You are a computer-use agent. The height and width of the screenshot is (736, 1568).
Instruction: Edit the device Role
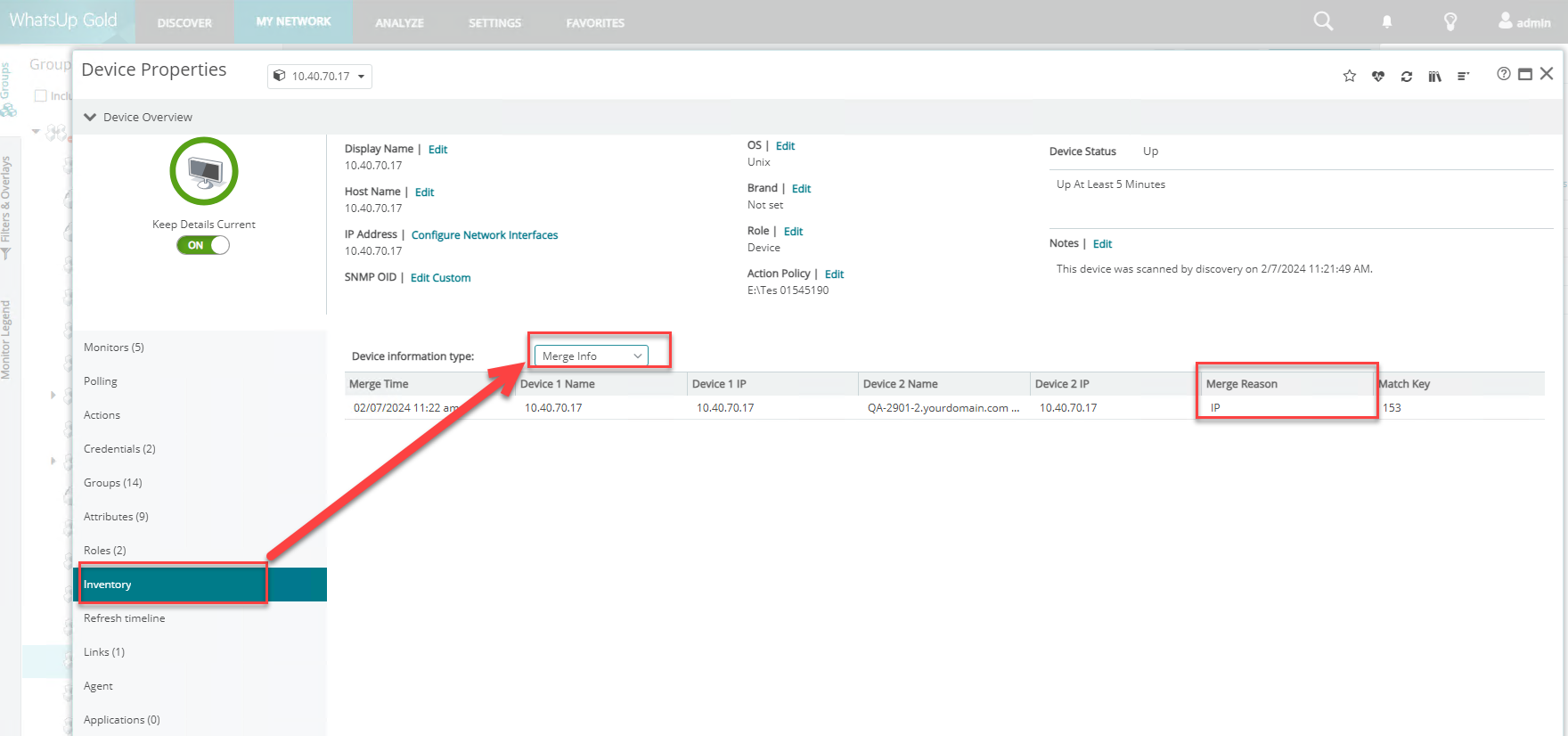(x=793, y=232)
